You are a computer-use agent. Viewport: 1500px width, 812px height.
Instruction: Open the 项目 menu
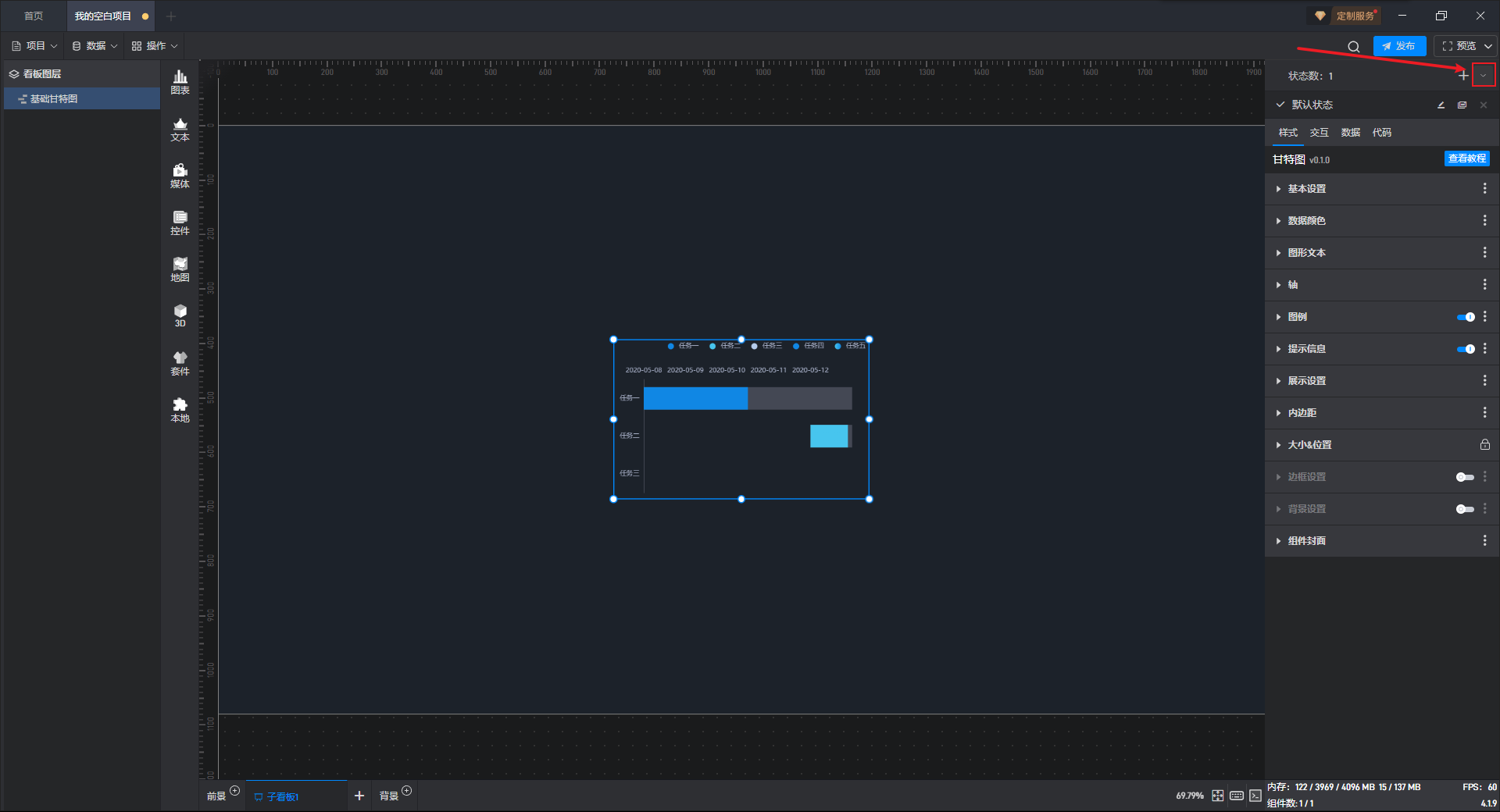pos(35,46)
